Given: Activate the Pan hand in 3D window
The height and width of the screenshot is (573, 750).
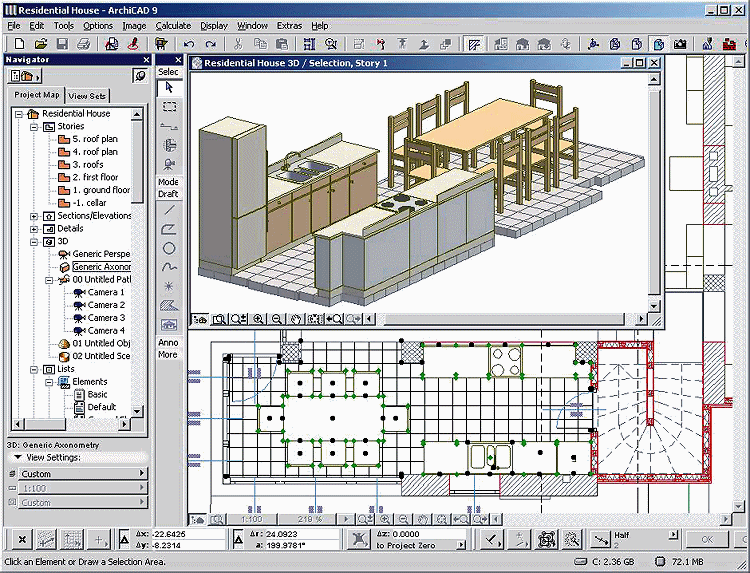Looking at the screenshot, I should (296, 319).
